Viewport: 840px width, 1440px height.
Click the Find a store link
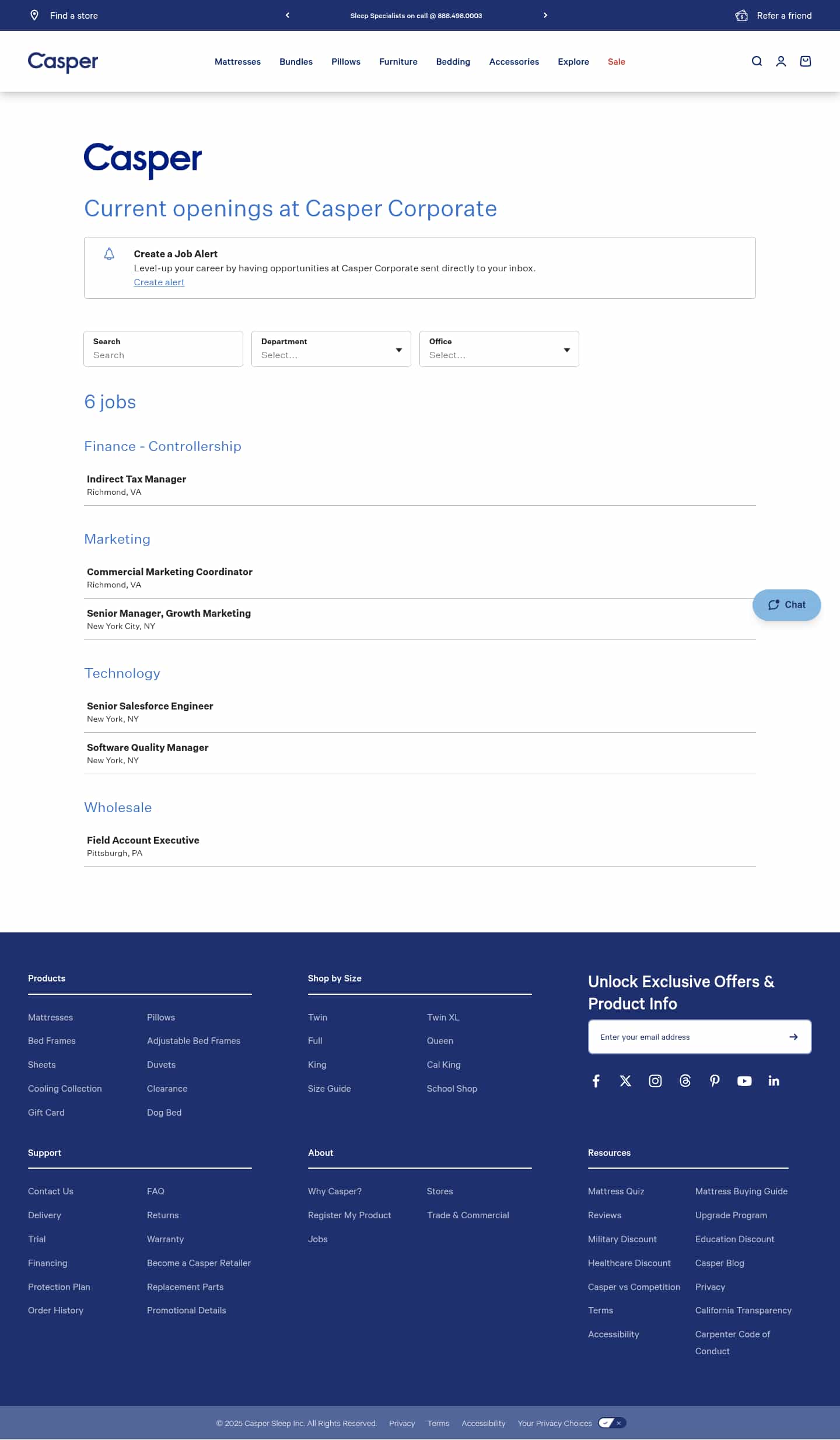point(74,16)
